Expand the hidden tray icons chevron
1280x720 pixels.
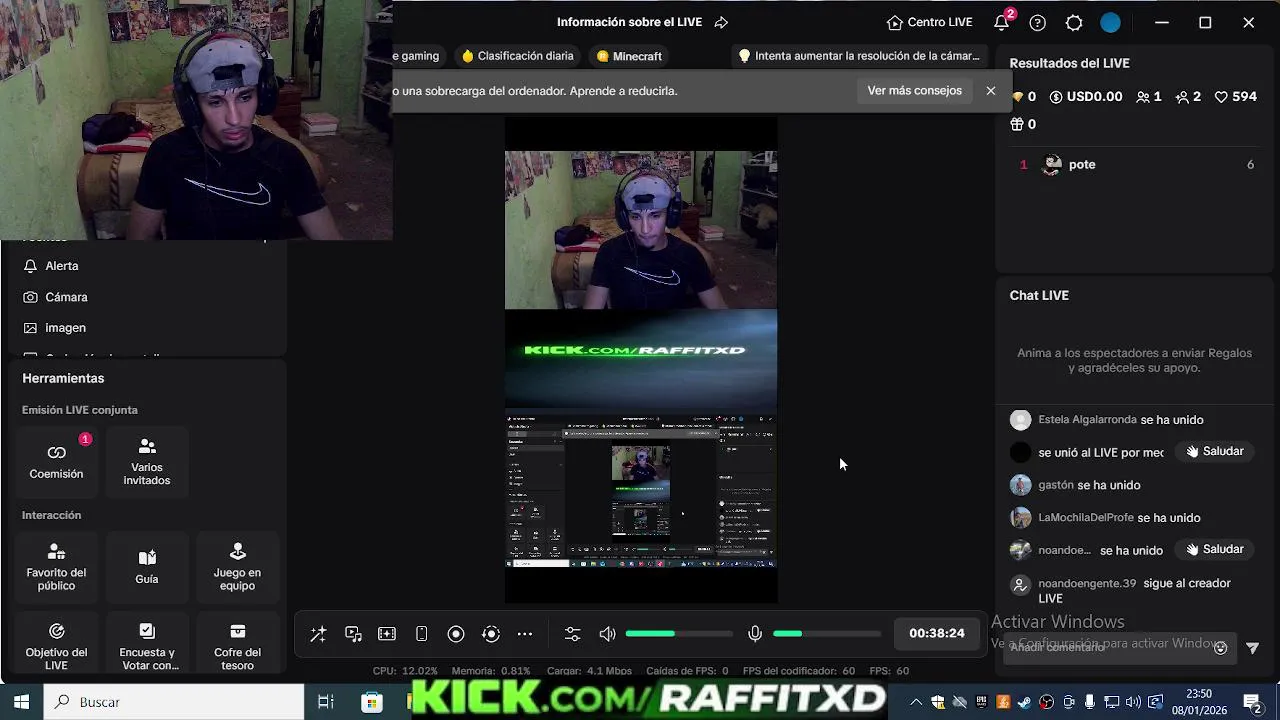(x=916, y=702)
